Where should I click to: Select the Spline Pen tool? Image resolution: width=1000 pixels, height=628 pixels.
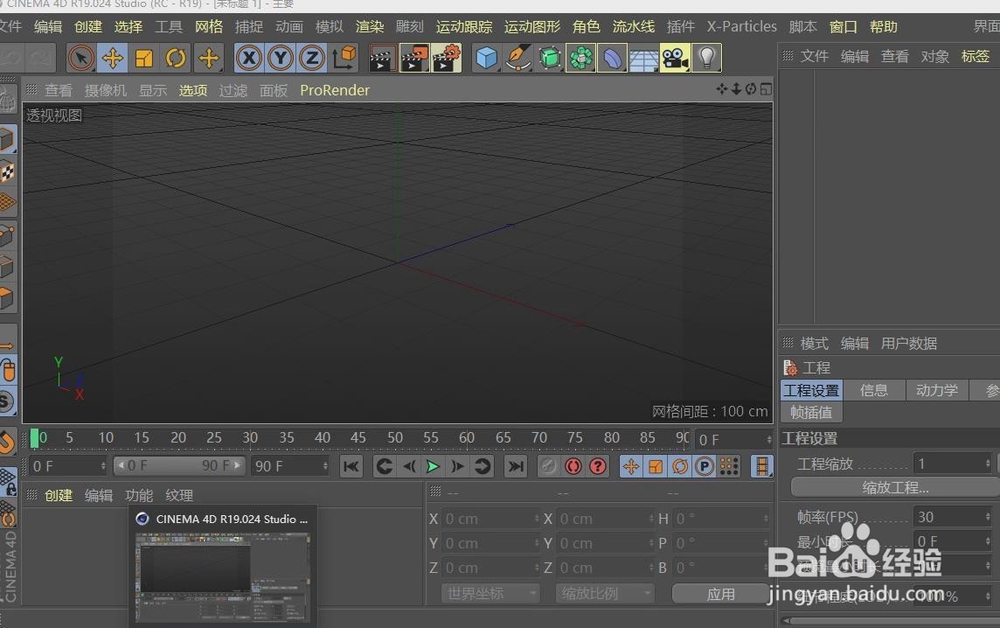tap(518, 59)
